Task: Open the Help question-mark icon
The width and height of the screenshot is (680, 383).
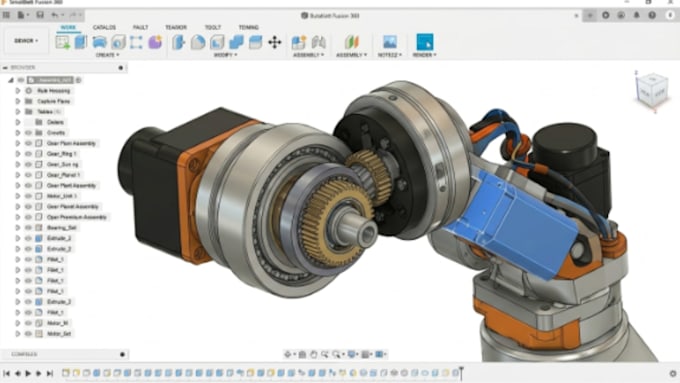Action: tap(652, 15)
